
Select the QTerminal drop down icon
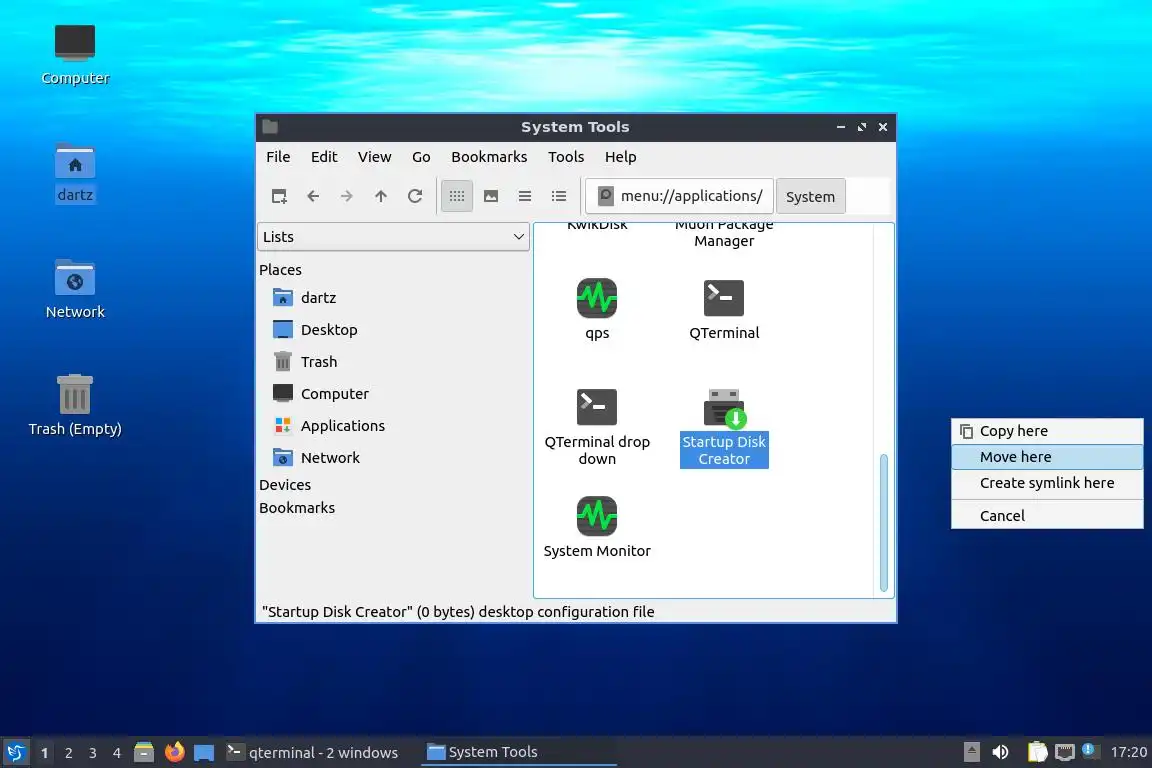[597, 407]
